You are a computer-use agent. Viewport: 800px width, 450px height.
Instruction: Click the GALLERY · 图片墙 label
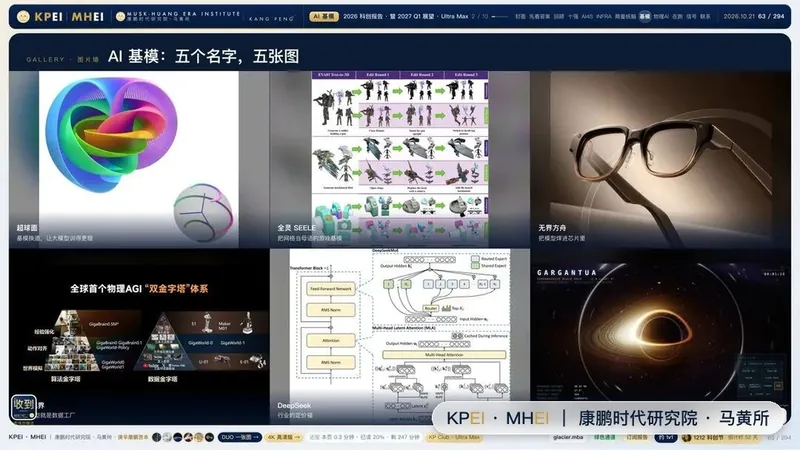(62, 59)
